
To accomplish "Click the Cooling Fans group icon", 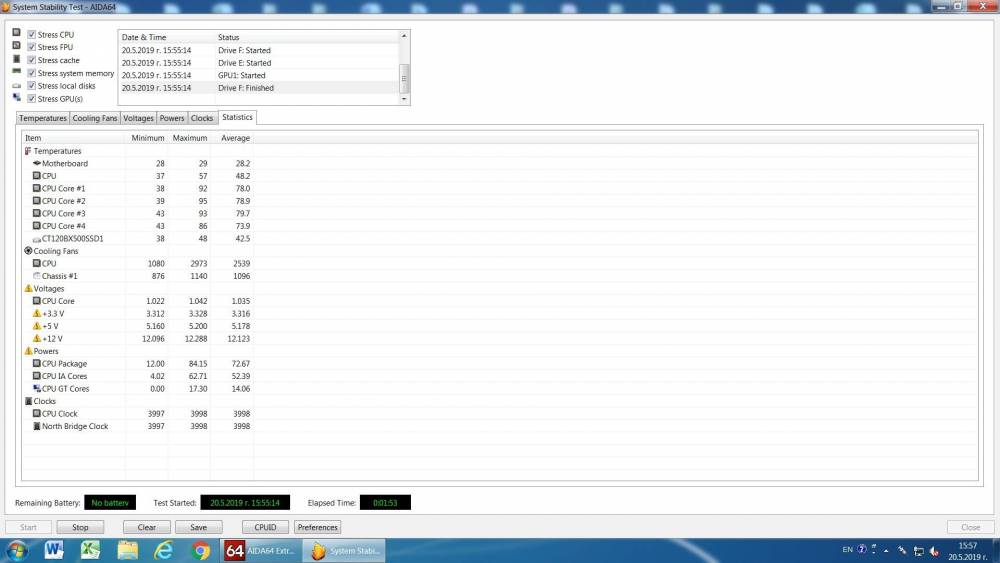I will (x=28, y=251).
